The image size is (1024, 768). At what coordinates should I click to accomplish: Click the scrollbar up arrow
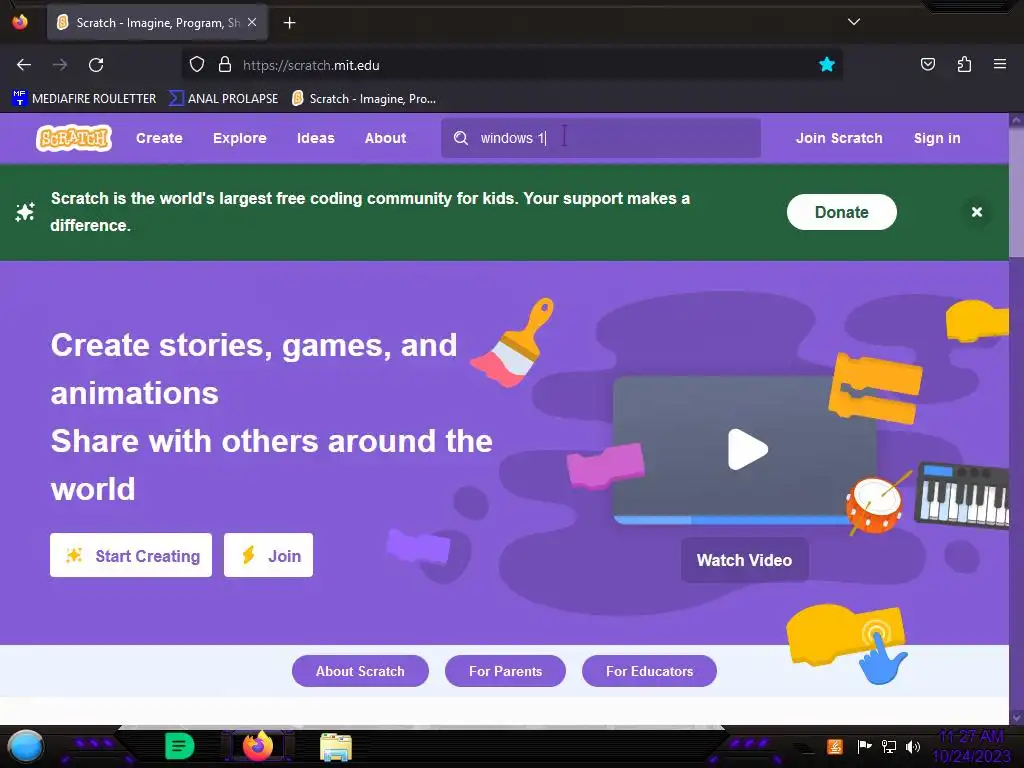pos(1016,120)
